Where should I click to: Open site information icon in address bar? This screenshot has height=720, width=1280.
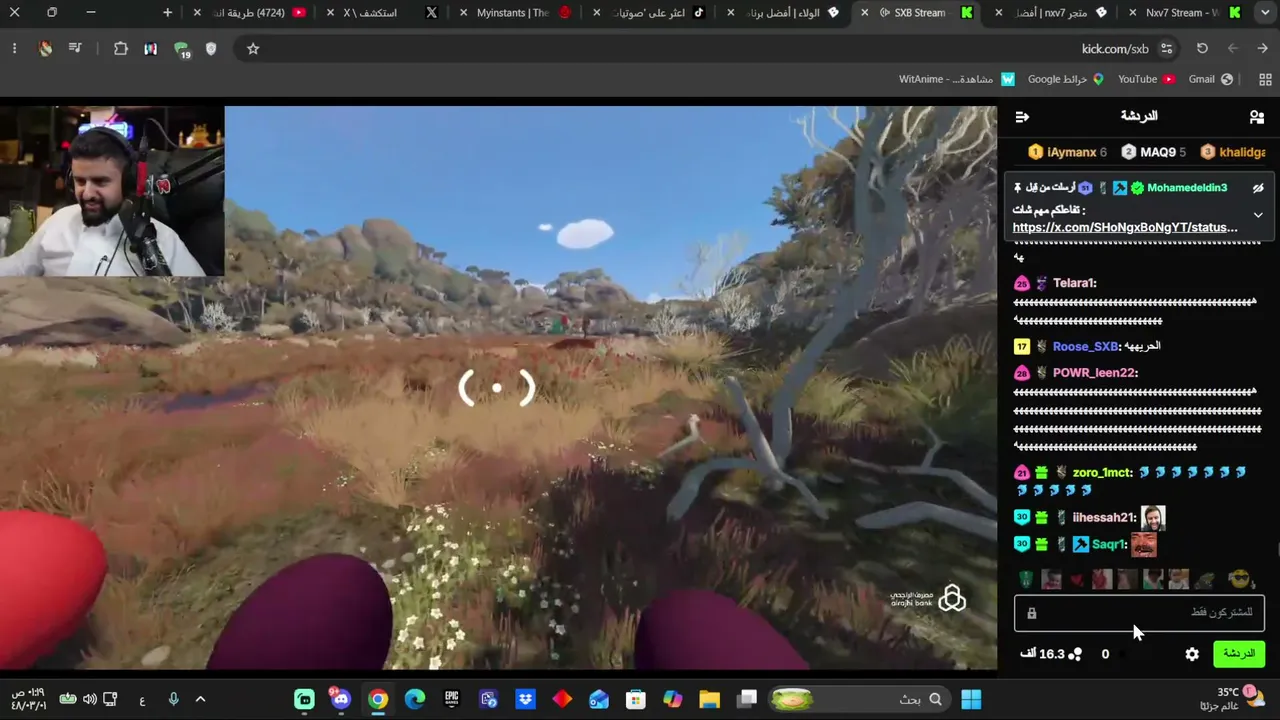point(1166,49)
